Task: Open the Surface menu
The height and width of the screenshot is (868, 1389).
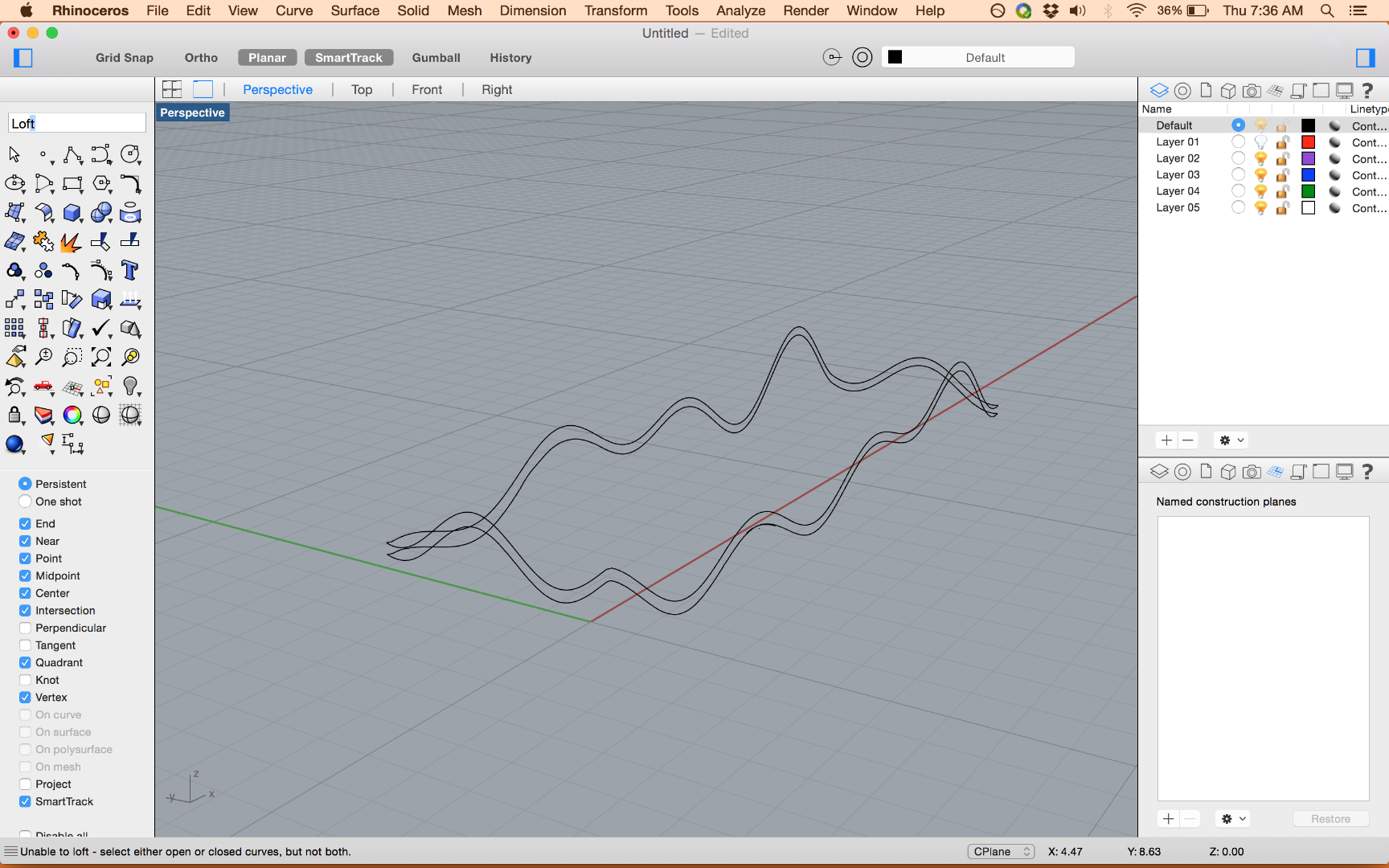Action: click(x=354, y=10)
